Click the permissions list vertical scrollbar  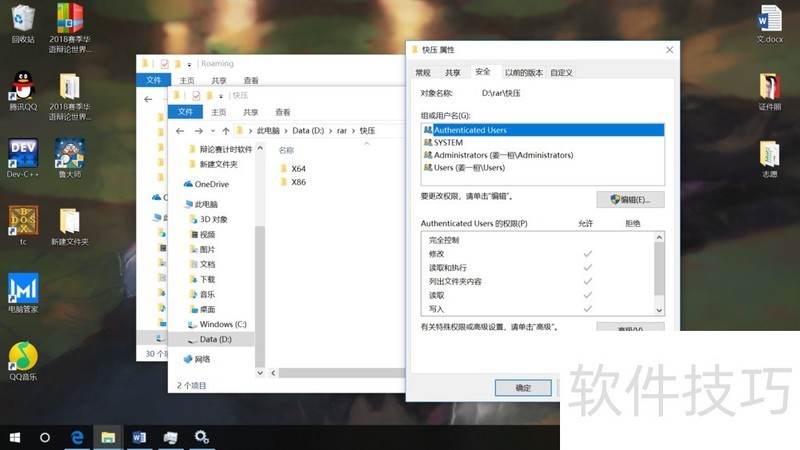[658, 263]
